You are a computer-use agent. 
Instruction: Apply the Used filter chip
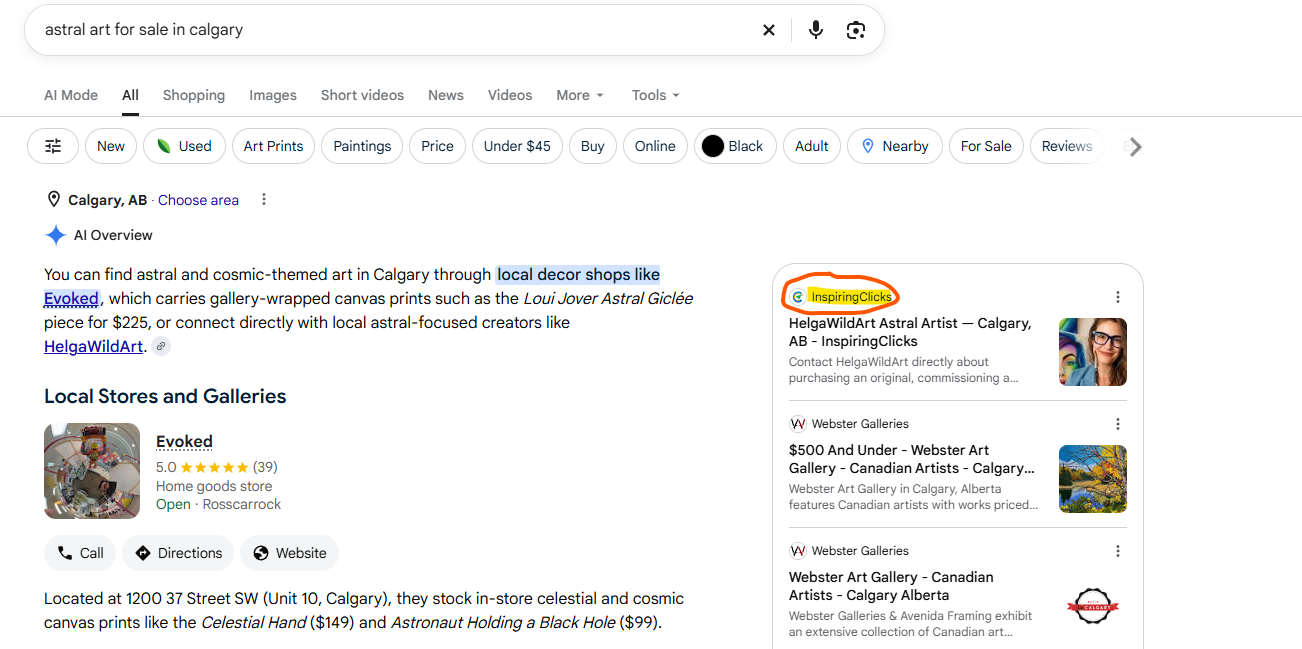[x=185, y=146]
